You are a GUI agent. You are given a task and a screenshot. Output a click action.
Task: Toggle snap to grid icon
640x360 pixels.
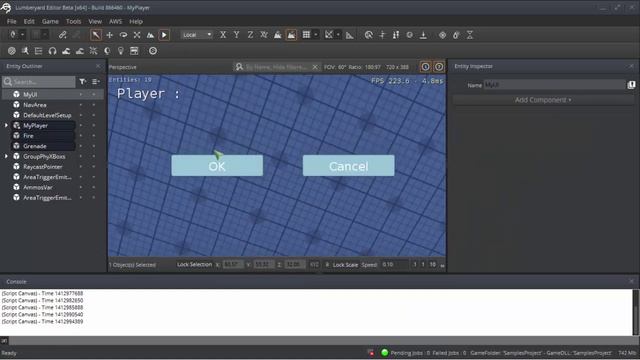coord(306,35)
